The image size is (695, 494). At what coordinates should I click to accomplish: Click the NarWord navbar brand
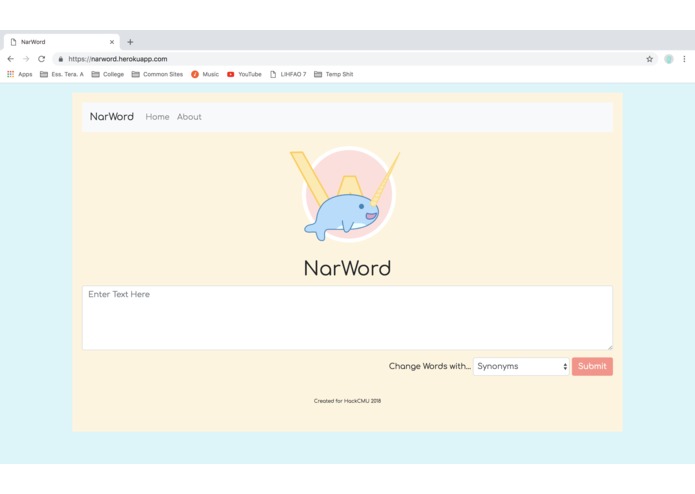pyautogui.click(x=112, y=117)
